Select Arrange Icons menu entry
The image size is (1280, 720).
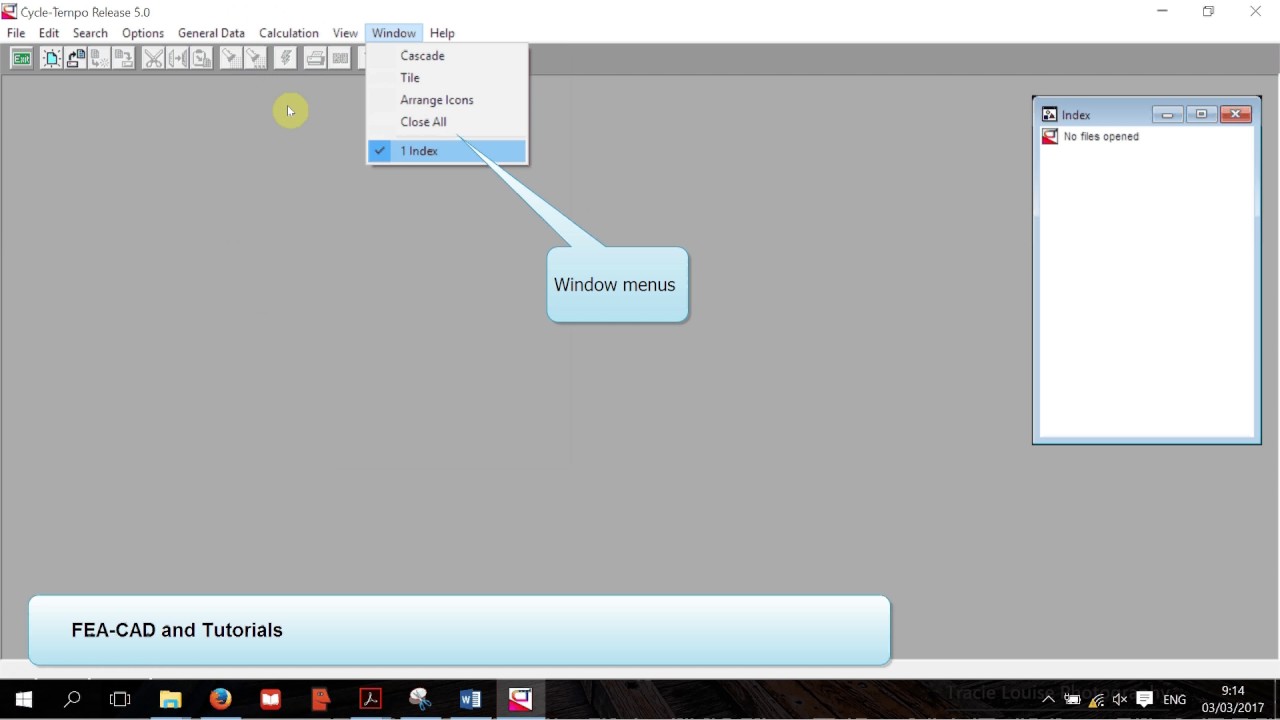pyautogui.click(x=447, y=100)
